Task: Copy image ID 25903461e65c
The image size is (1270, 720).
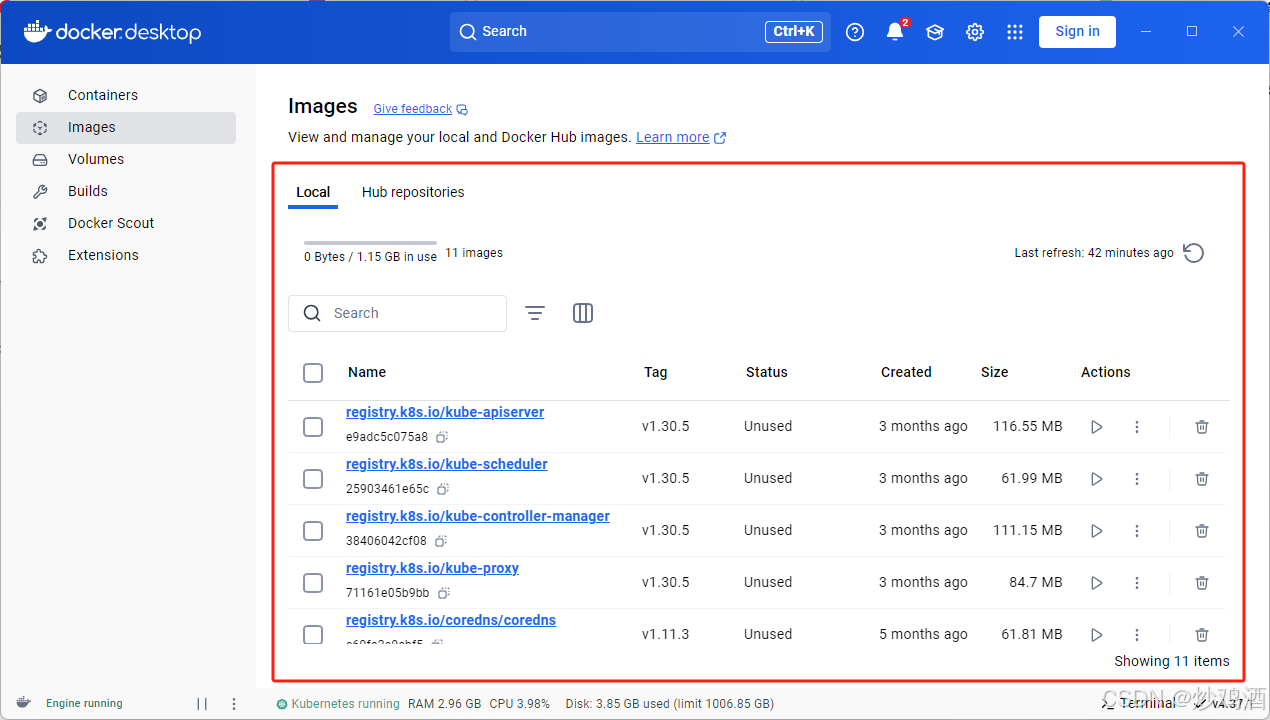Action: click(443, 489)
